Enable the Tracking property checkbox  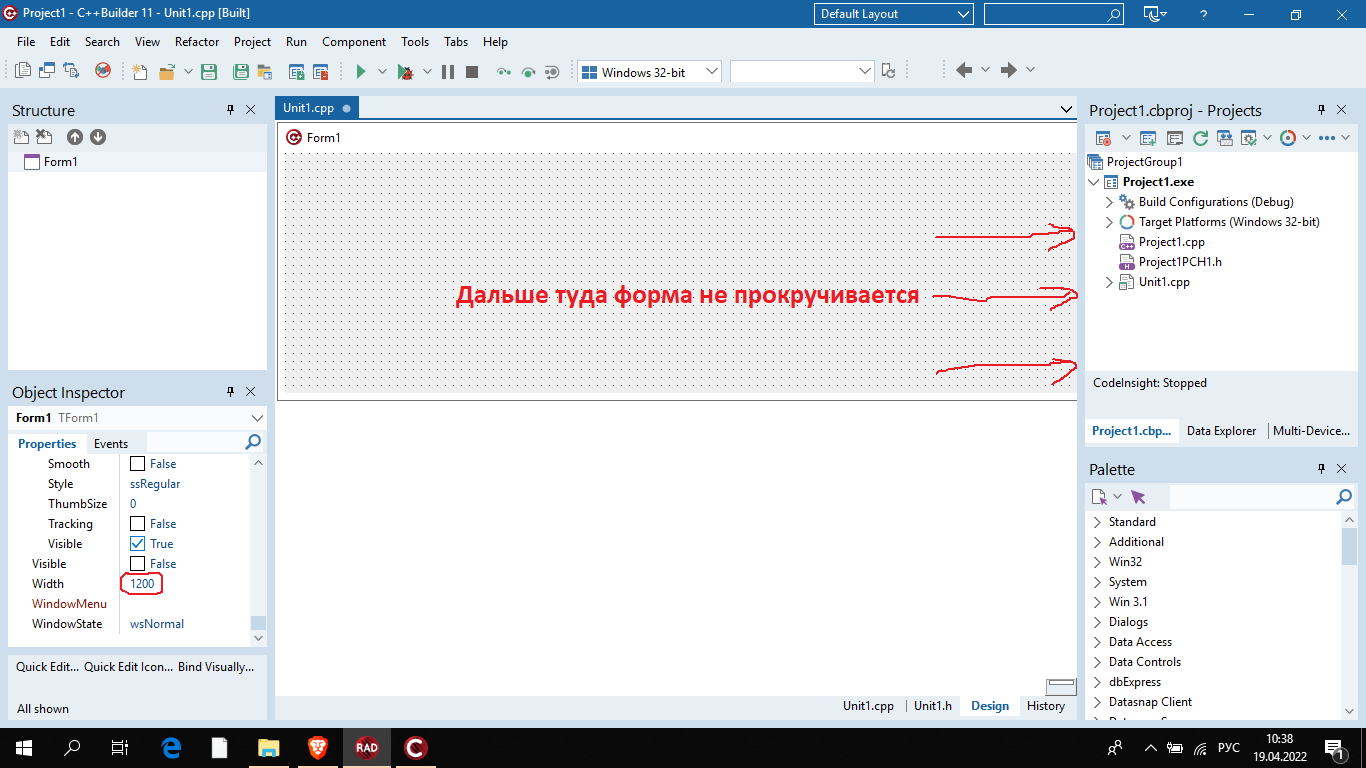click(138, 524)
